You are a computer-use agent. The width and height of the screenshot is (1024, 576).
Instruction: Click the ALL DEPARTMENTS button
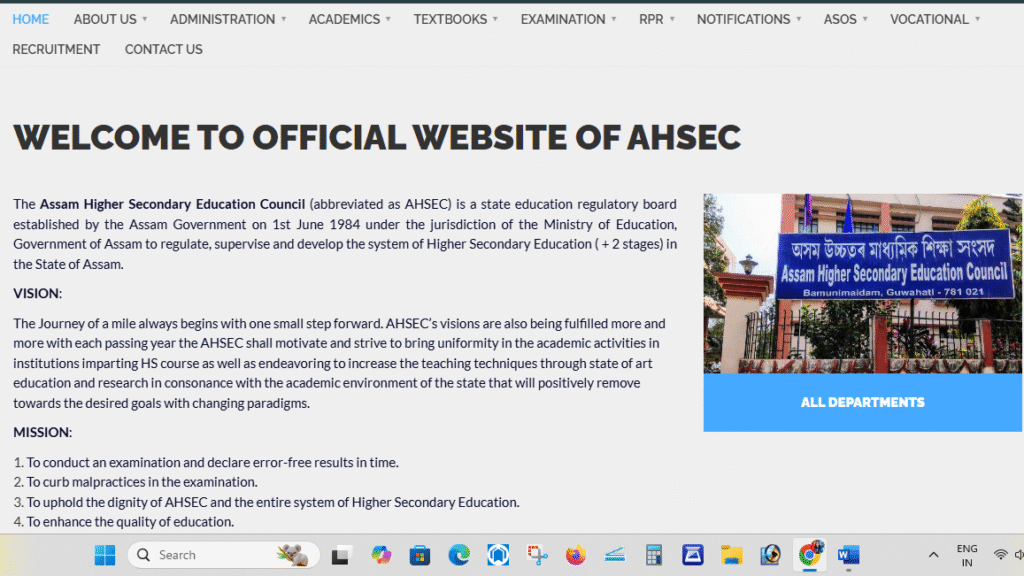coord(862,402)
